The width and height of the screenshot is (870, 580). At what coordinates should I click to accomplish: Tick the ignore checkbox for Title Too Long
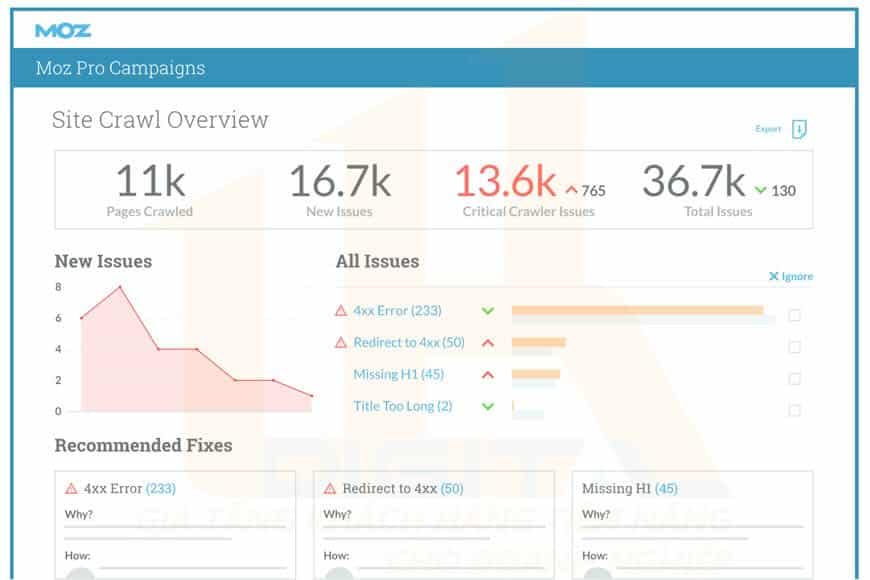point(795,410)
